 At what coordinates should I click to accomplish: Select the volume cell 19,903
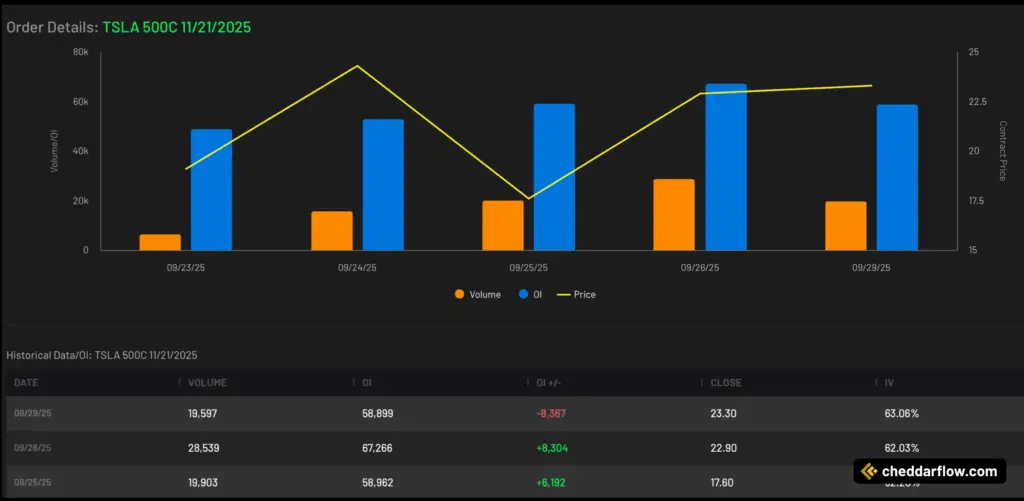[203, 483]
